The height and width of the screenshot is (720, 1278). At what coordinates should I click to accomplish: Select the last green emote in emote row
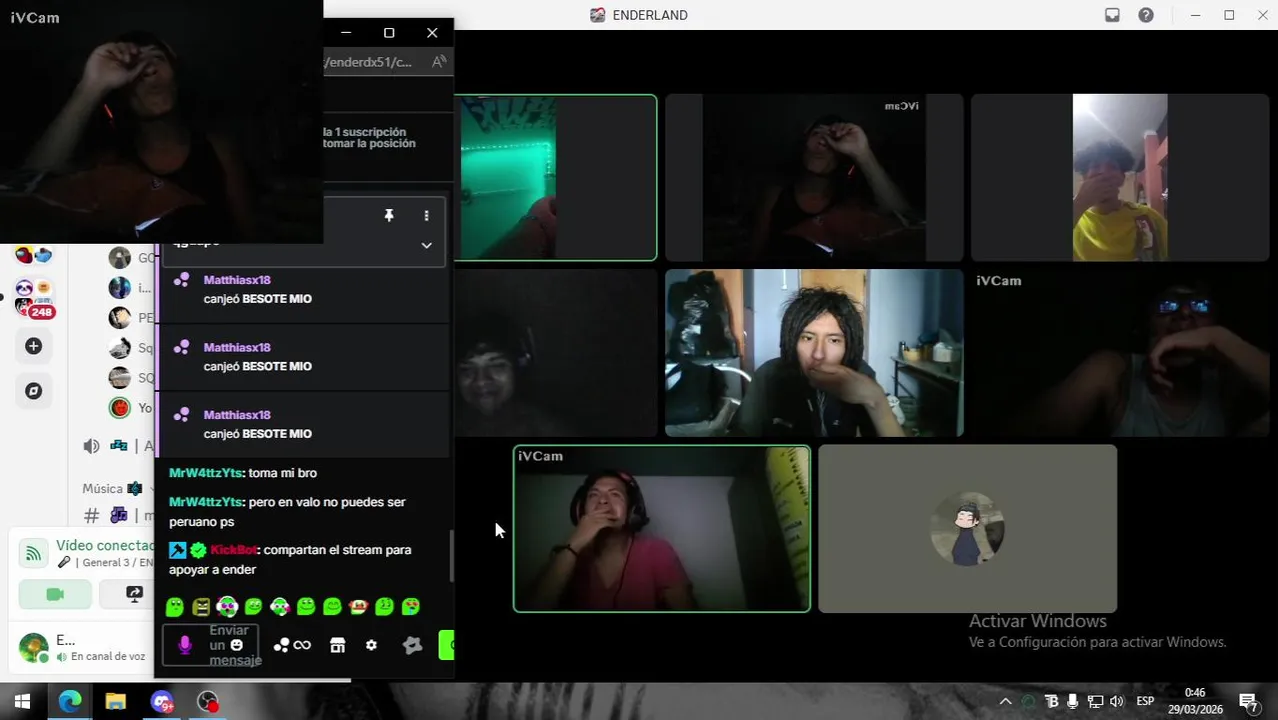(410, 607)
